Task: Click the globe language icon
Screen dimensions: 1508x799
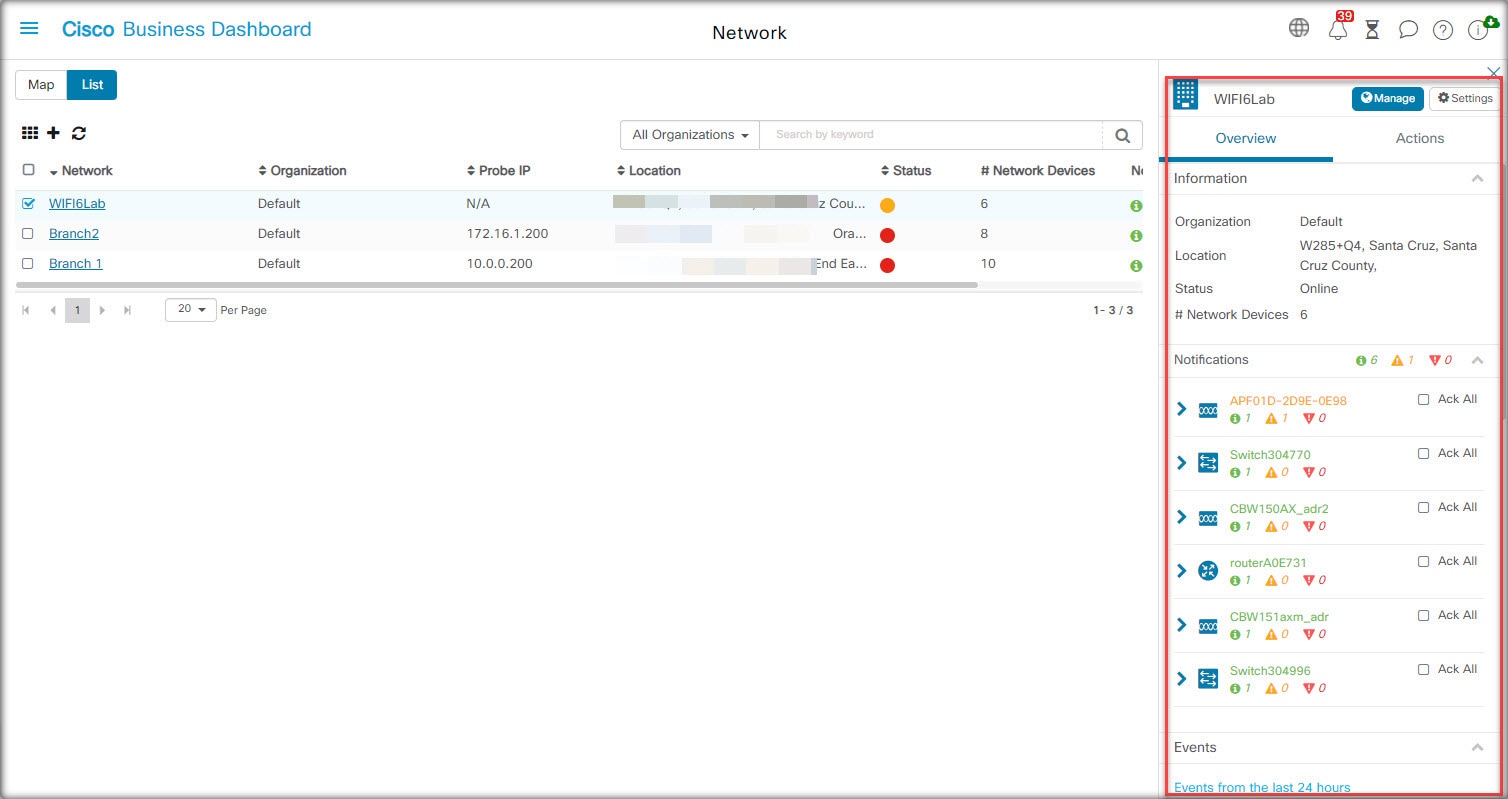Action: 1299,28
